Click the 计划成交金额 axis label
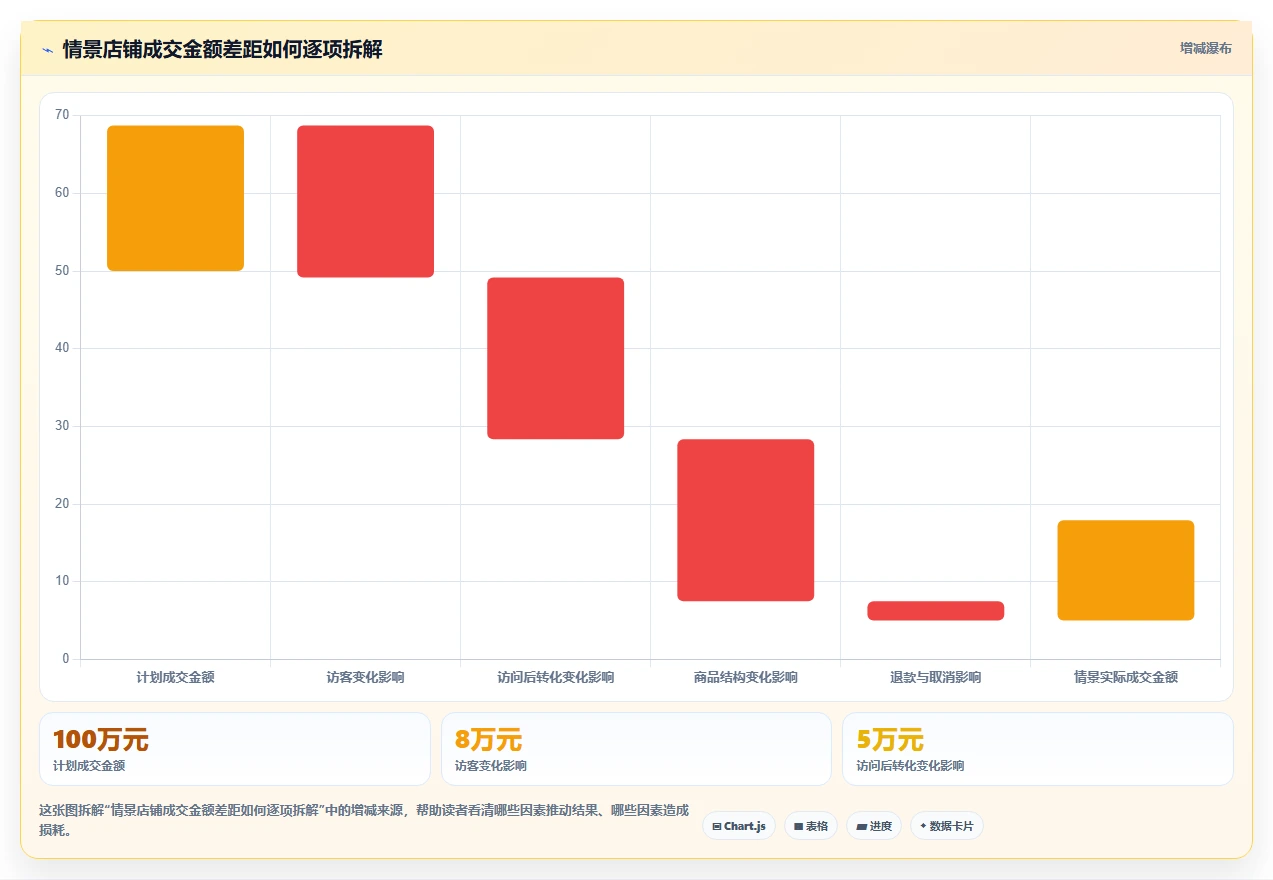The image size is (1273, 880). click(175, 677)
